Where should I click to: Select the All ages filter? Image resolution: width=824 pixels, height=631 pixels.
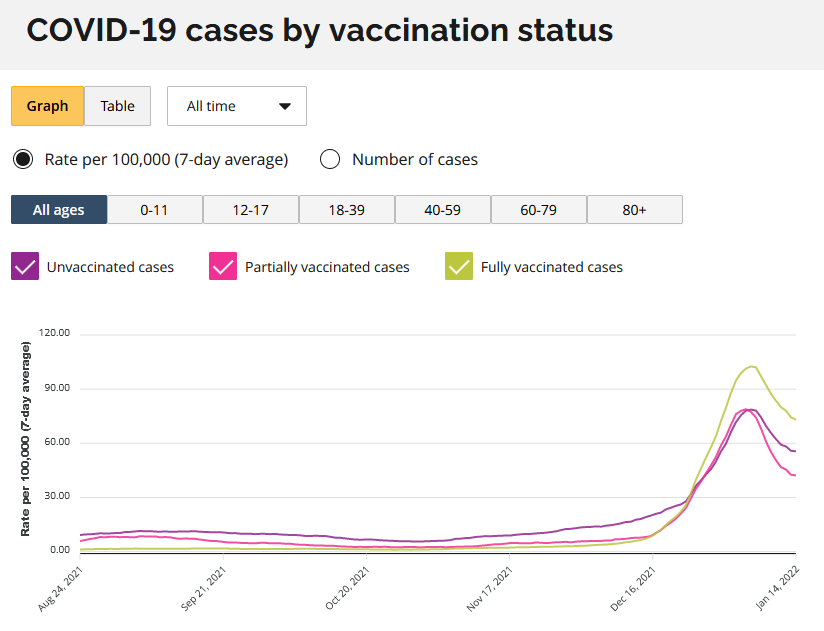(x=58, y=210)
